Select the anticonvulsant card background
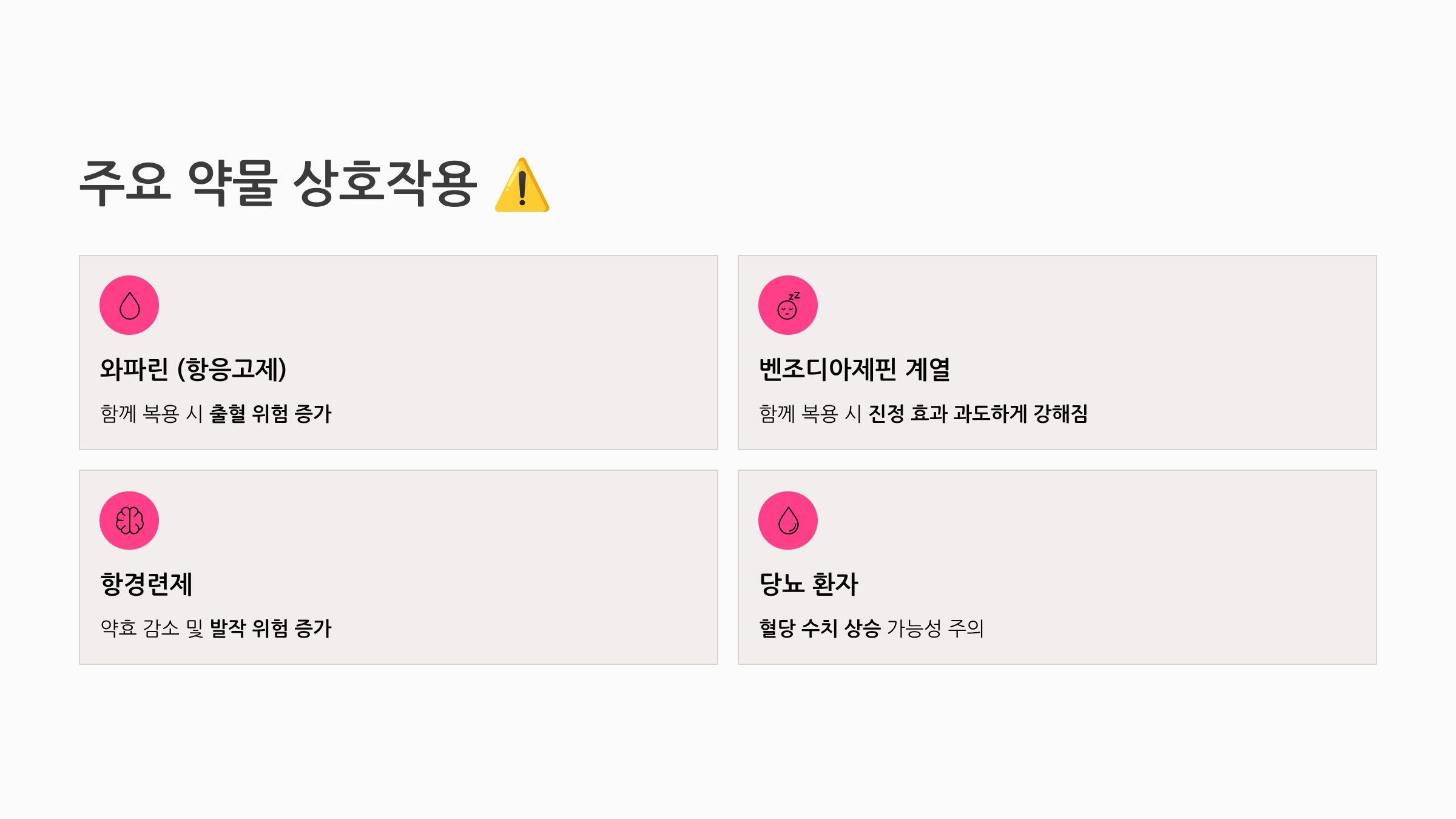Image resolution: width=1456 pixels, height=819 pixels. click(x=399, y=567)
